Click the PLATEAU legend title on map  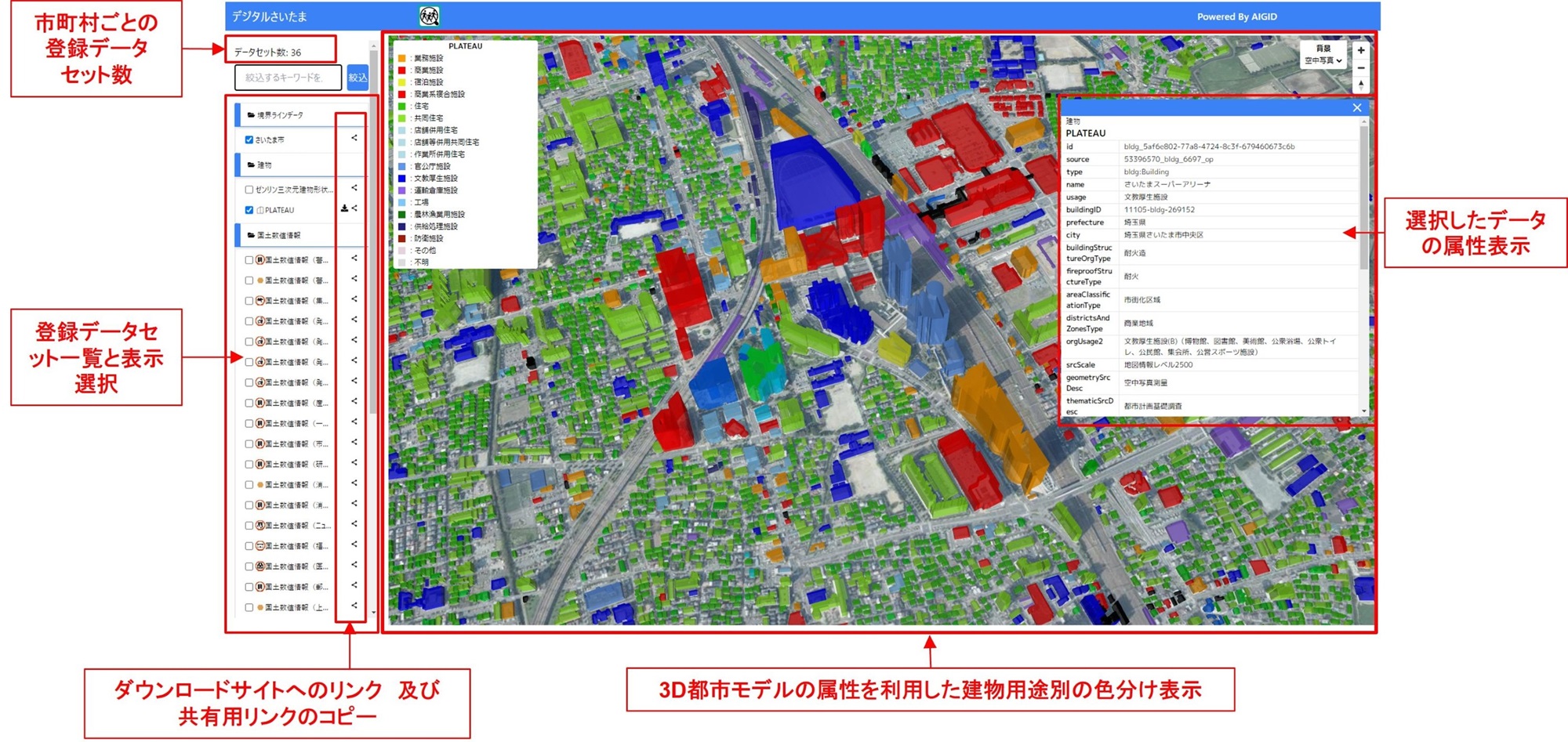[466, 46]
